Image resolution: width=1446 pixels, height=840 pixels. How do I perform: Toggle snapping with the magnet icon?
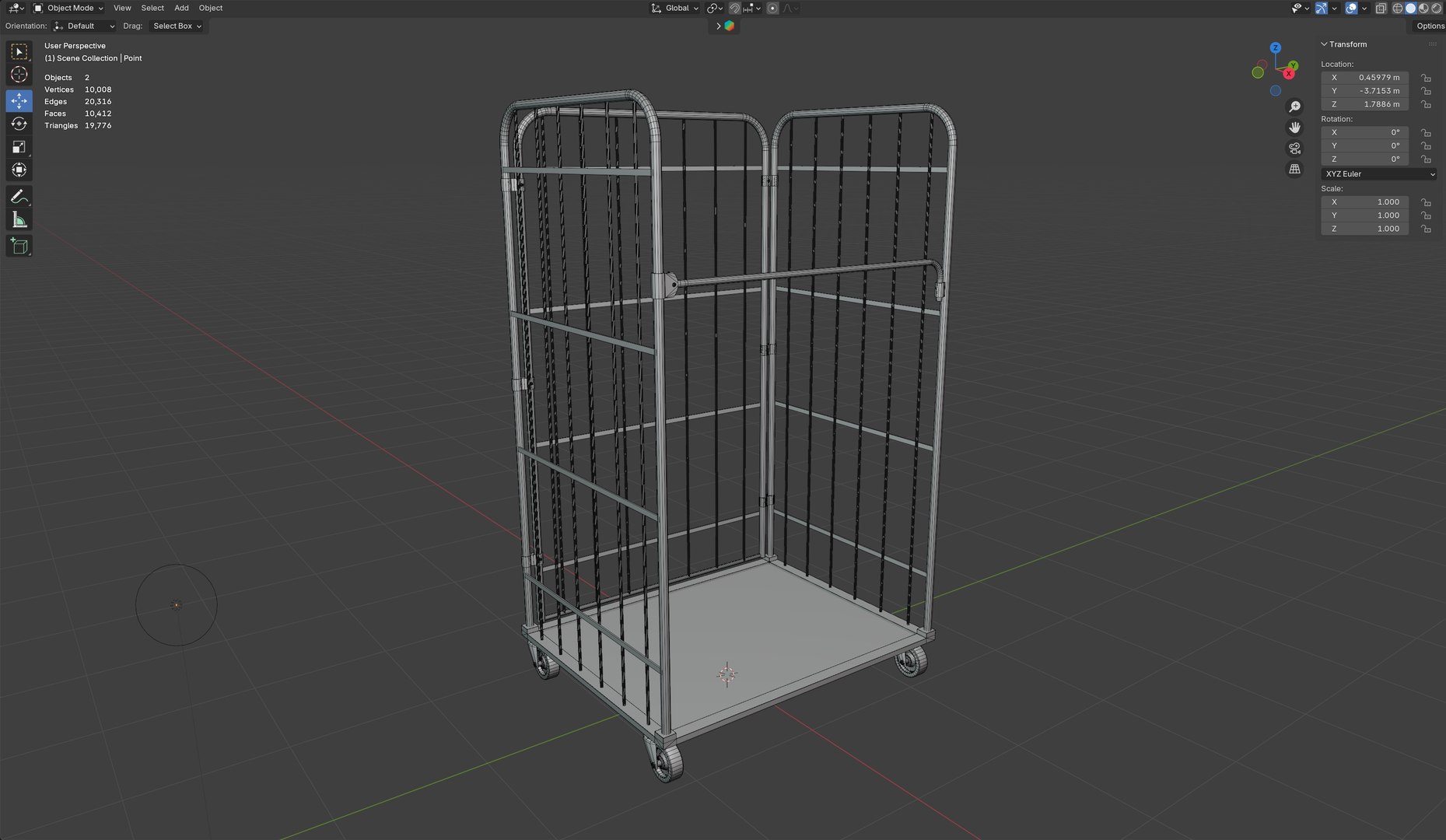(734, 9)
